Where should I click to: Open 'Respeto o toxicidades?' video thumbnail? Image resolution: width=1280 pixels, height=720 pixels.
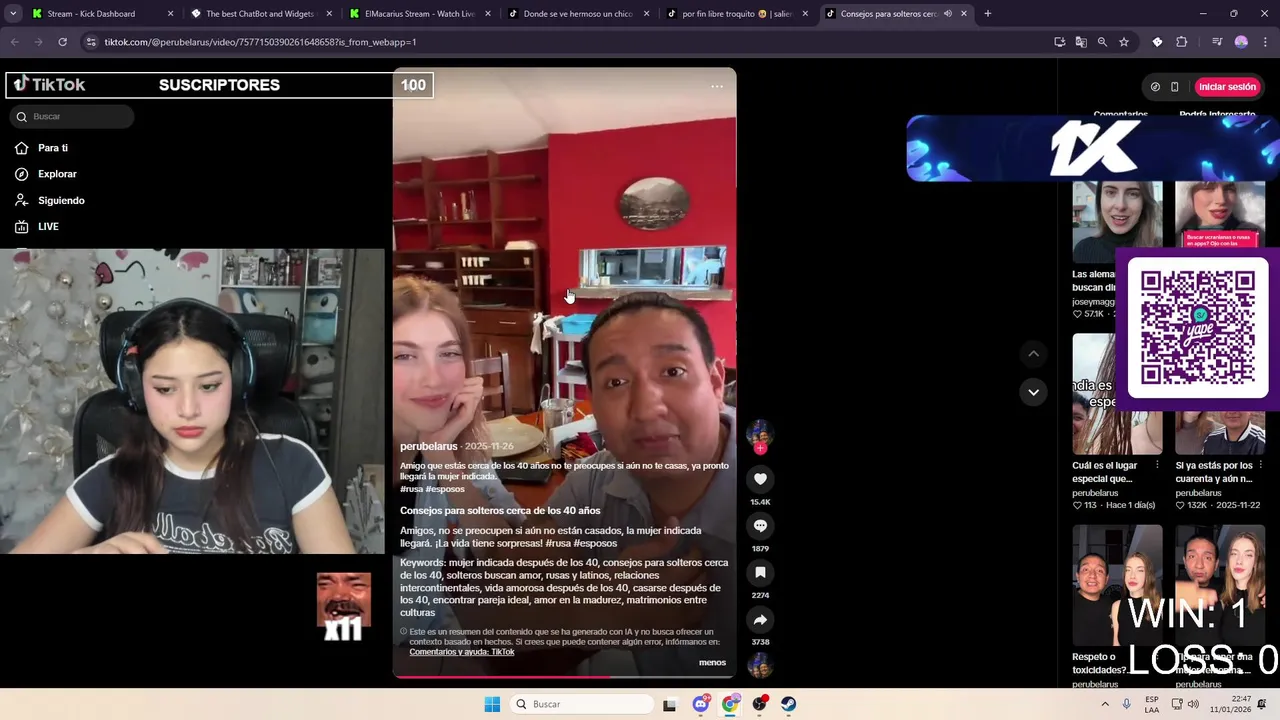(1117, 585)
